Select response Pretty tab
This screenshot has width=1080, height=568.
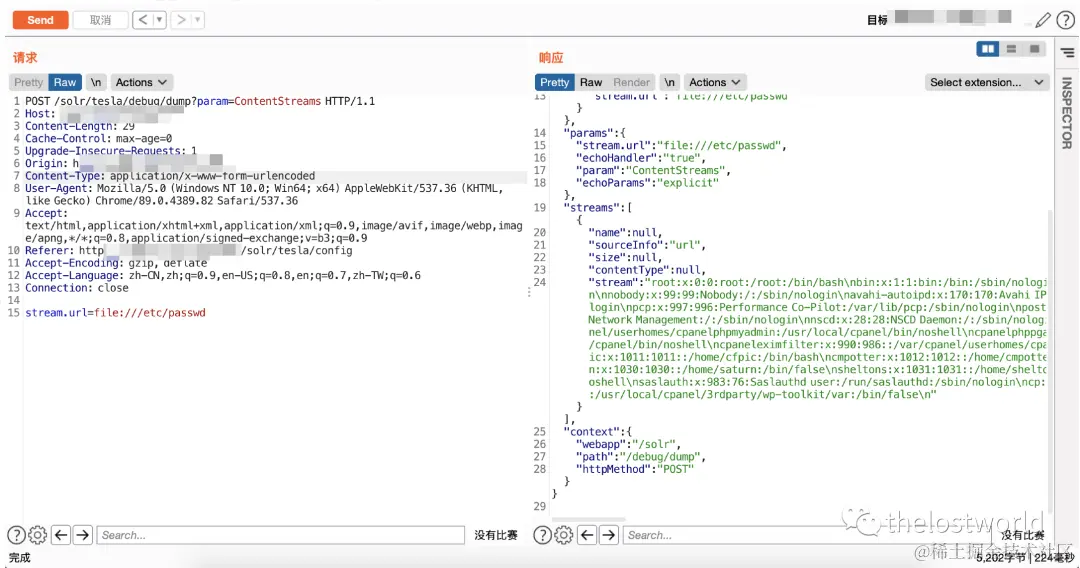554,82
